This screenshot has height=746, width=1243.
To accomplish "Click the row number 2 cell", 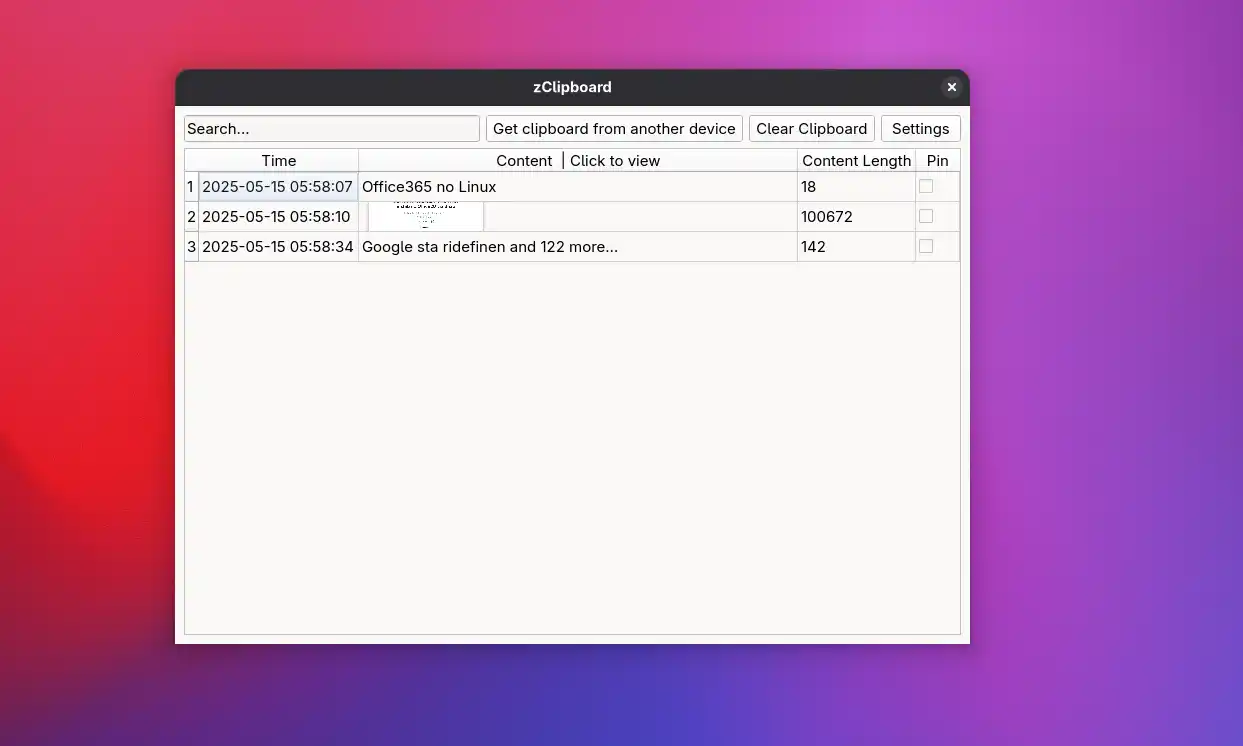I will point(190,216).
